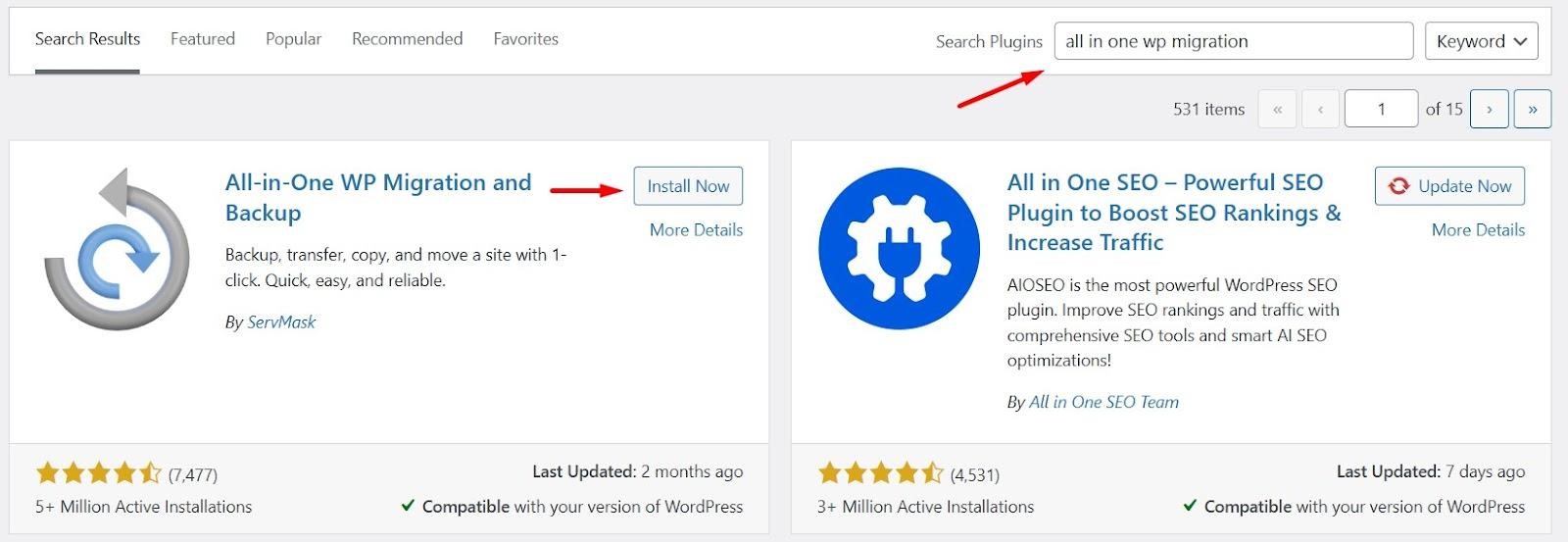
Task: Click the 'of 15' page total text
Action: coord(1444,109)
